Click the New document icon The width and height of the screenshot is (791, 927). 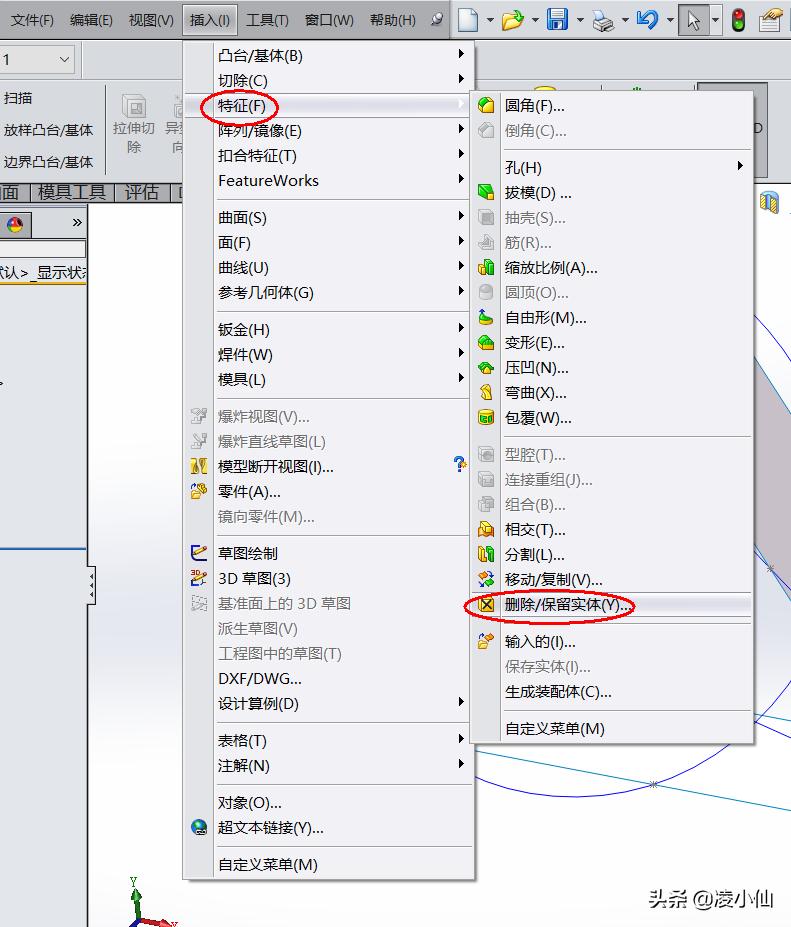click(x=468, y=20)
